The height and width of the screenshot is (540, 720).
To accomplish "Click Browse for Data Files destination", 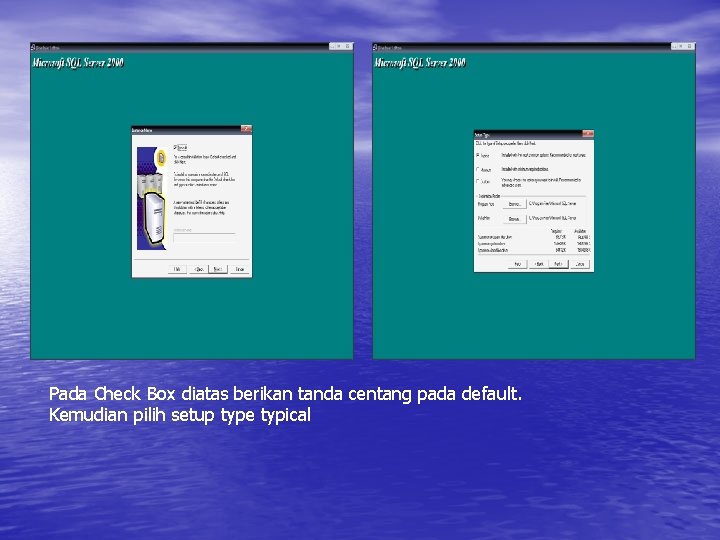I will click(514, 219).
